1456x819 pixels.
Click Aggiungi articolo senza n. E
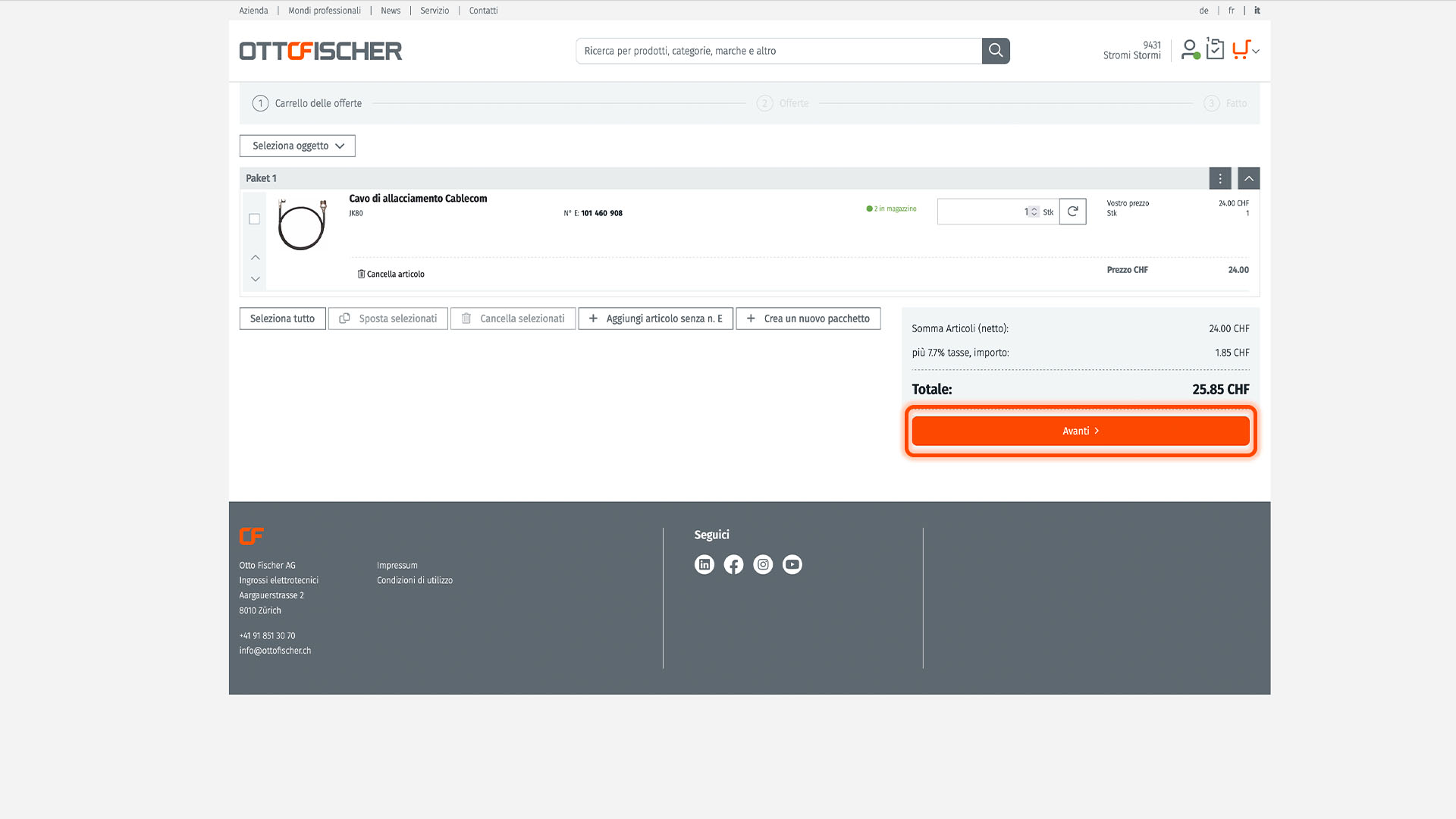click(656, 318)
